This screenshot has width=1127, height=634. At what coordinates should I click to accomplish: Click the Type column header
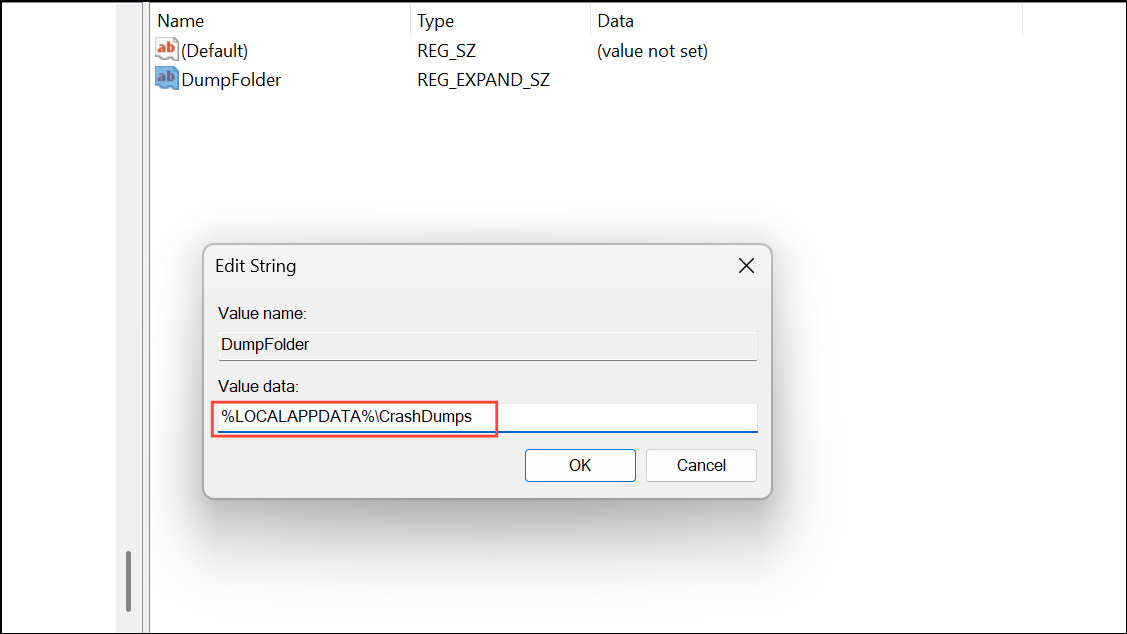[434, 20]
